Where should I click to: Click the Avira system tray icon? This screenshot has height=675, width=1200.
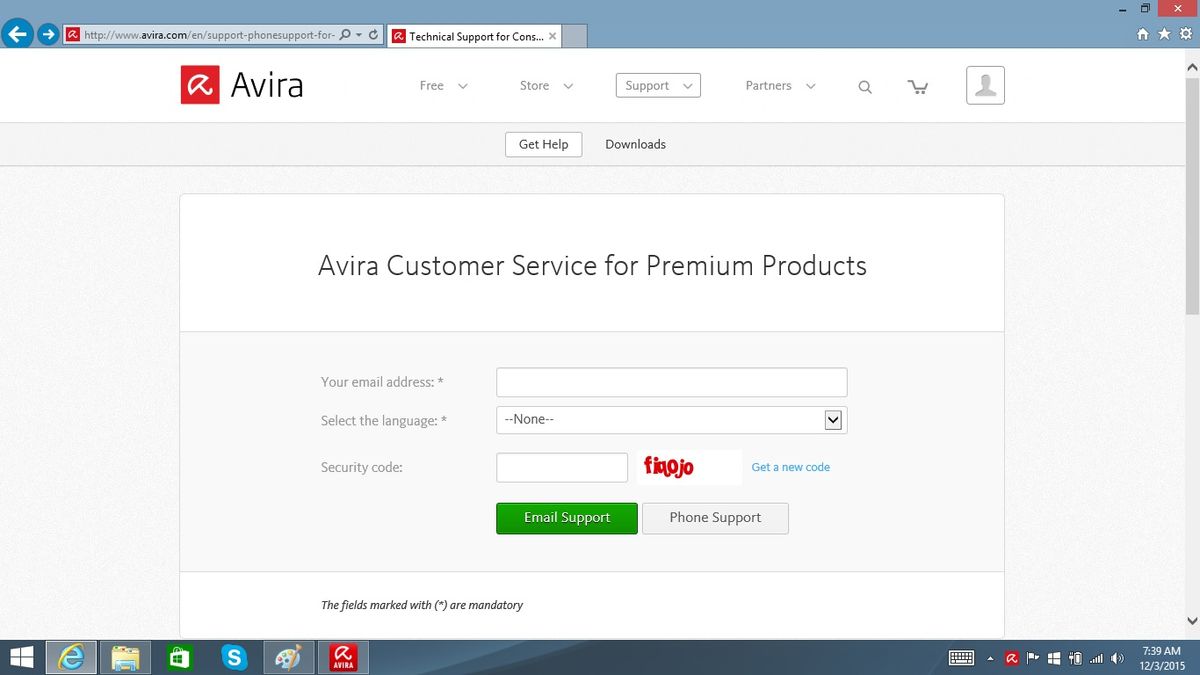point(1012,658)
